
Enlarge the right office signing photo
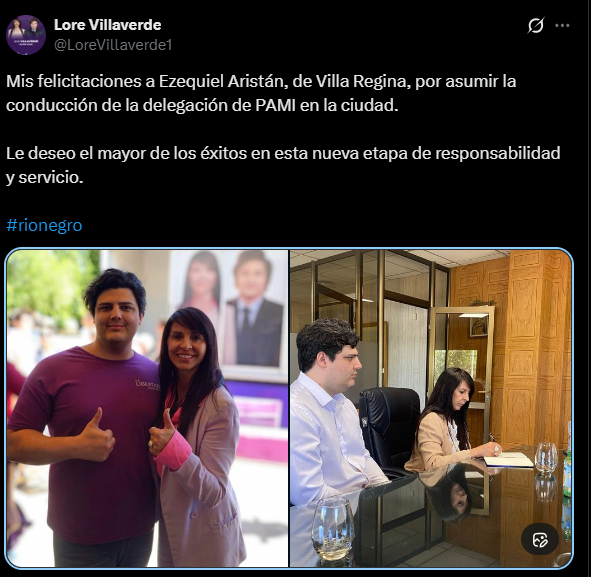(431, 408)
